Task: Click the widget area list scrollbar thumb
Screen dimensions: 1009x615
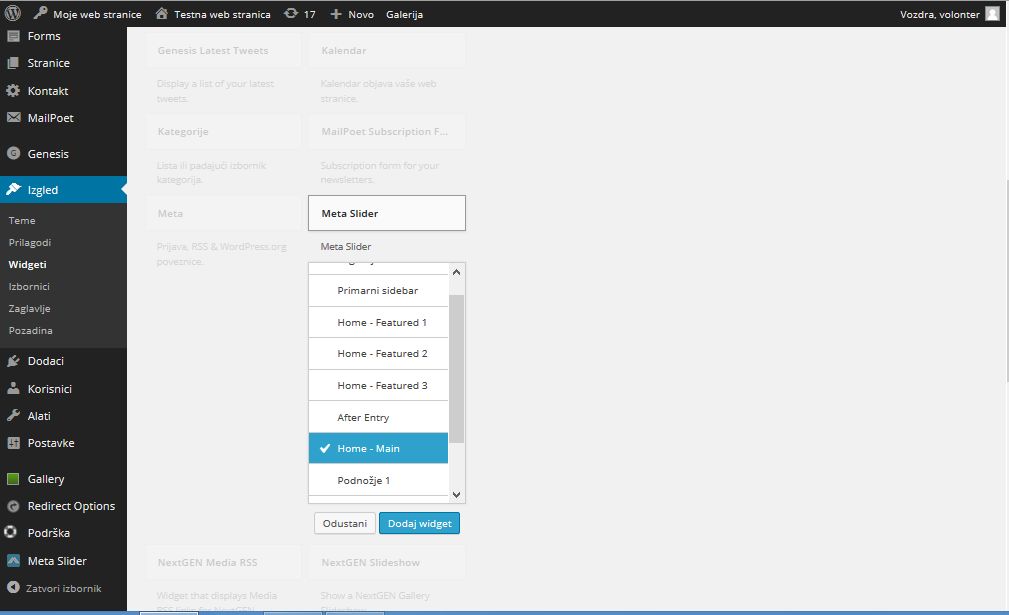Action: pyautogui.click(x=456, y=369)
